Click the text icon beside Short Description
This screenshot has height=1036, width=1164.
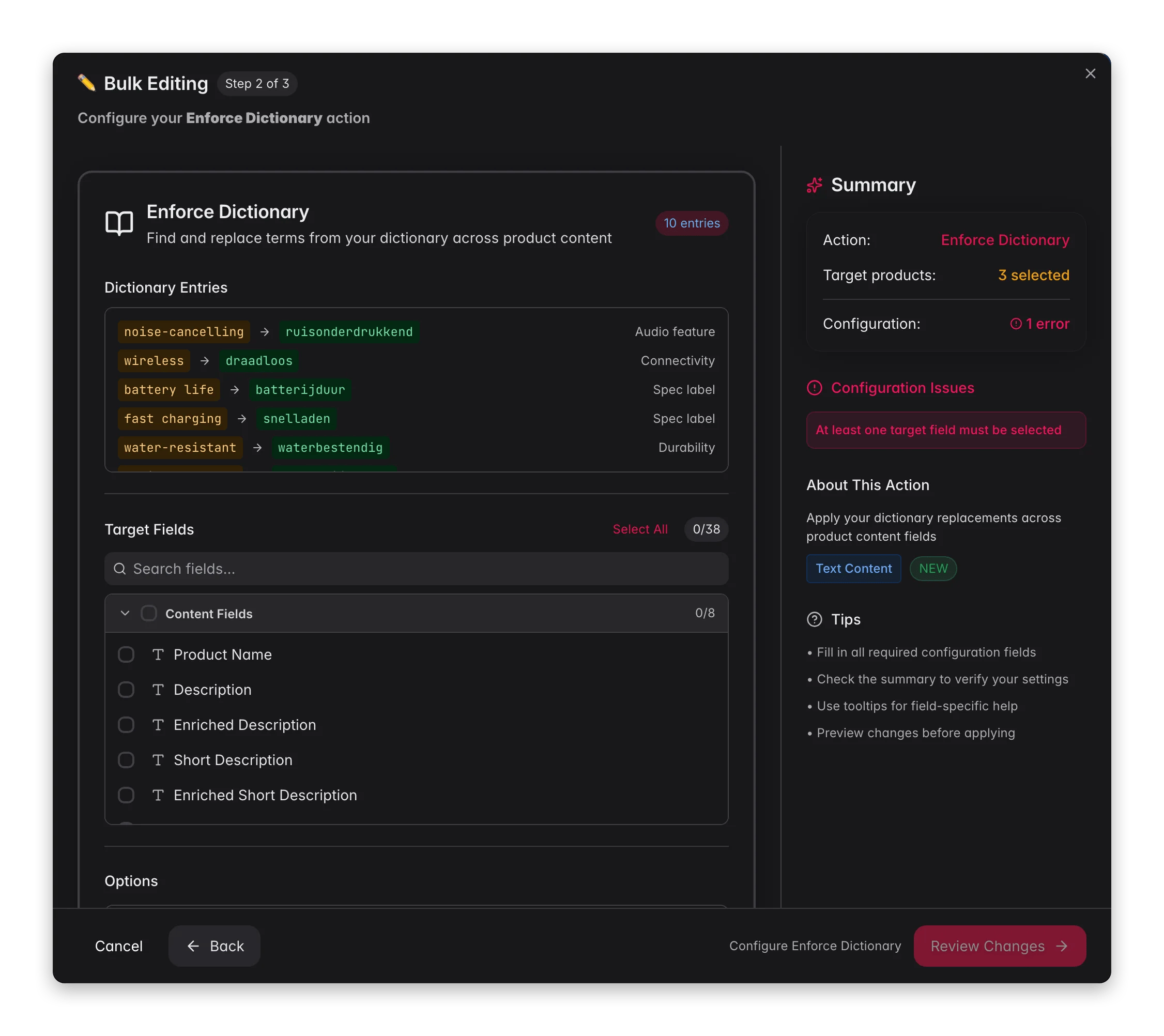coord(158,760)
